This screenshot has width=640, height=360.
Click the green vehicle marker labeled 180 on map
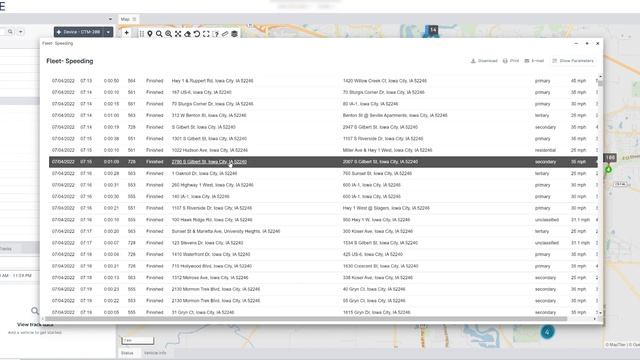pyautogui.click(x=608, y=169)
